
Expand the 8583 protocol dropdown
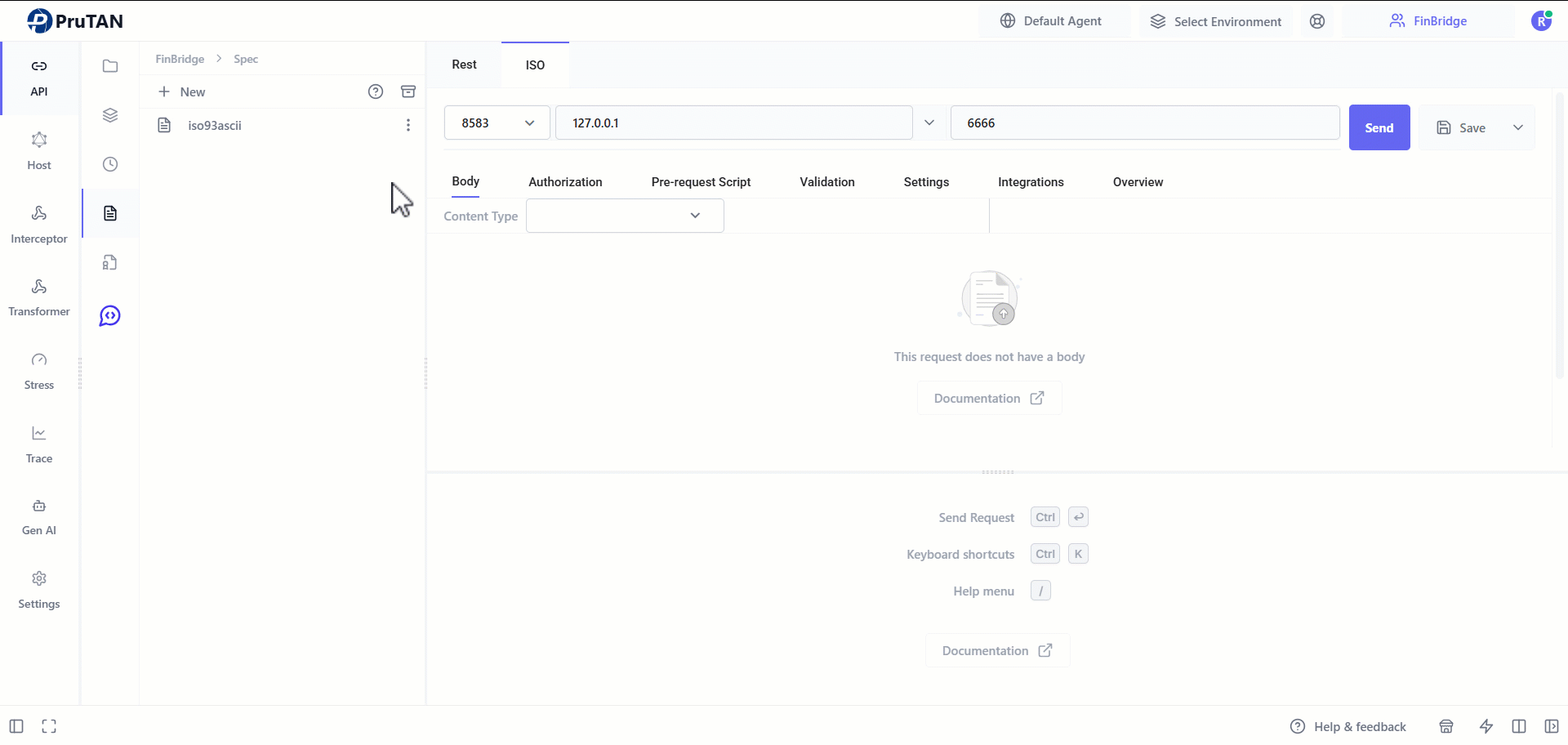point(497,123)
